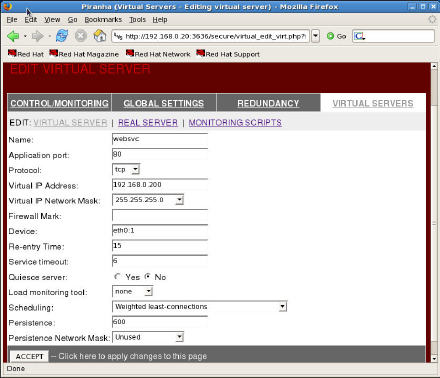Viewport: 440px width, 378px height.
Task: Reload page with the refresh icon
Action: pyautogui.click(x=62, y=36)
